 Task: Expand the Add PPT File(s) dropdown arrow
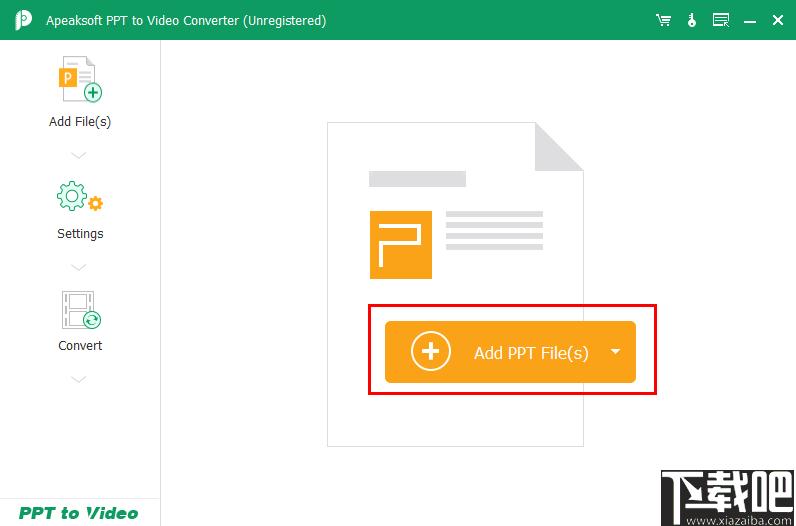(x=615, y=351)
